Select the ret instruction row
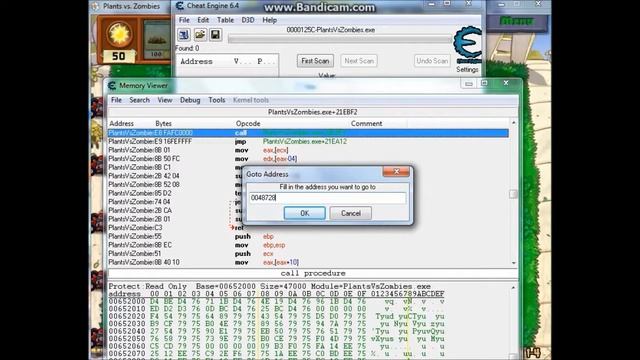This screenshot has width=640, height=360. (x=308, y=228)
